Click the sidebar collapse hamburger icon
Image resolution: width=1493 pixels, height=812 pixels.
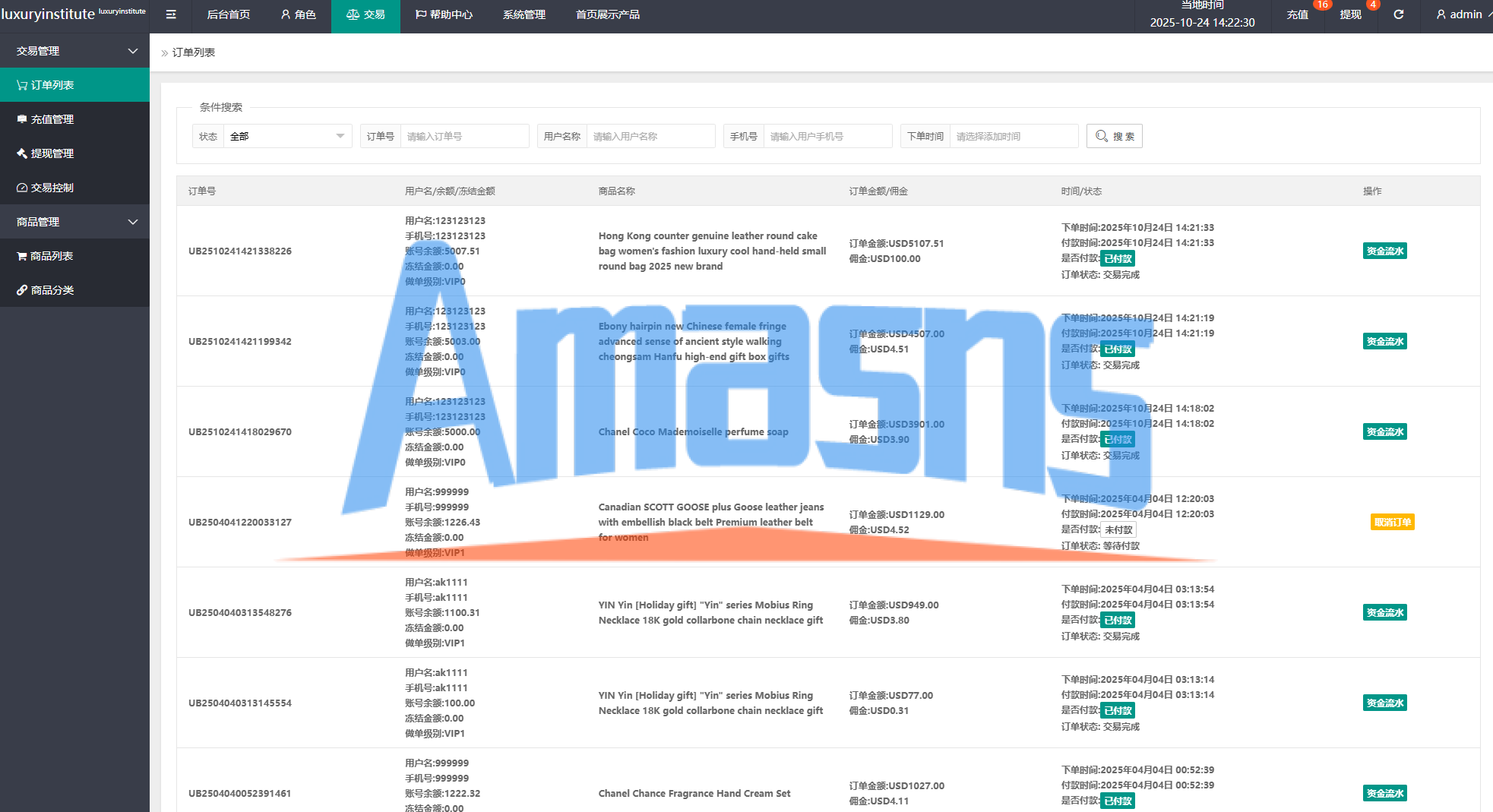click(171, 14)
